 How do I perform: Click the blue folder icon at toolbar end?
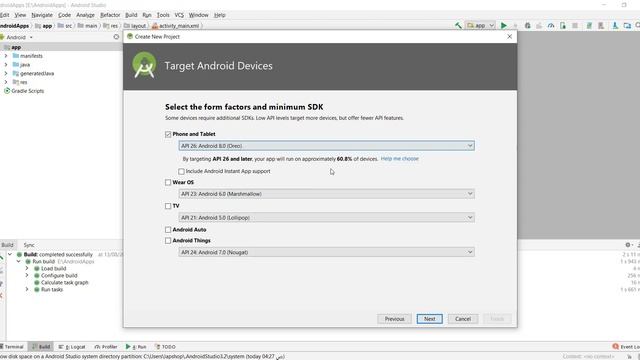tap(627, 25)
